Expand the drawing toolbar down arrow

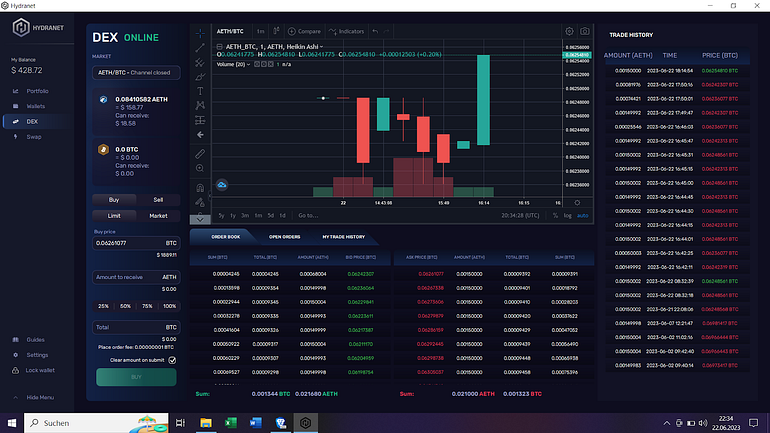pyautogui.click(x=200, y=219)
